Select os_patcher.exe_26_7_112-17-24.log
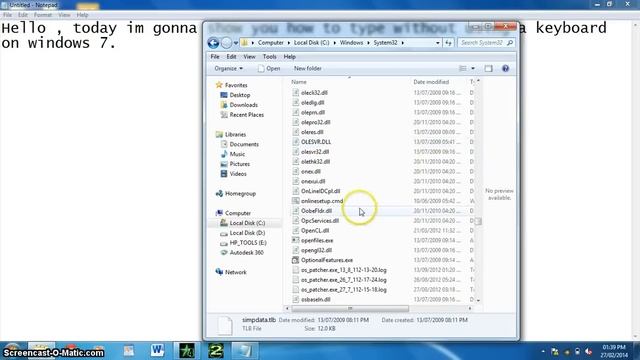This screenshot has width=640, height=360. [x=344, y=280]
